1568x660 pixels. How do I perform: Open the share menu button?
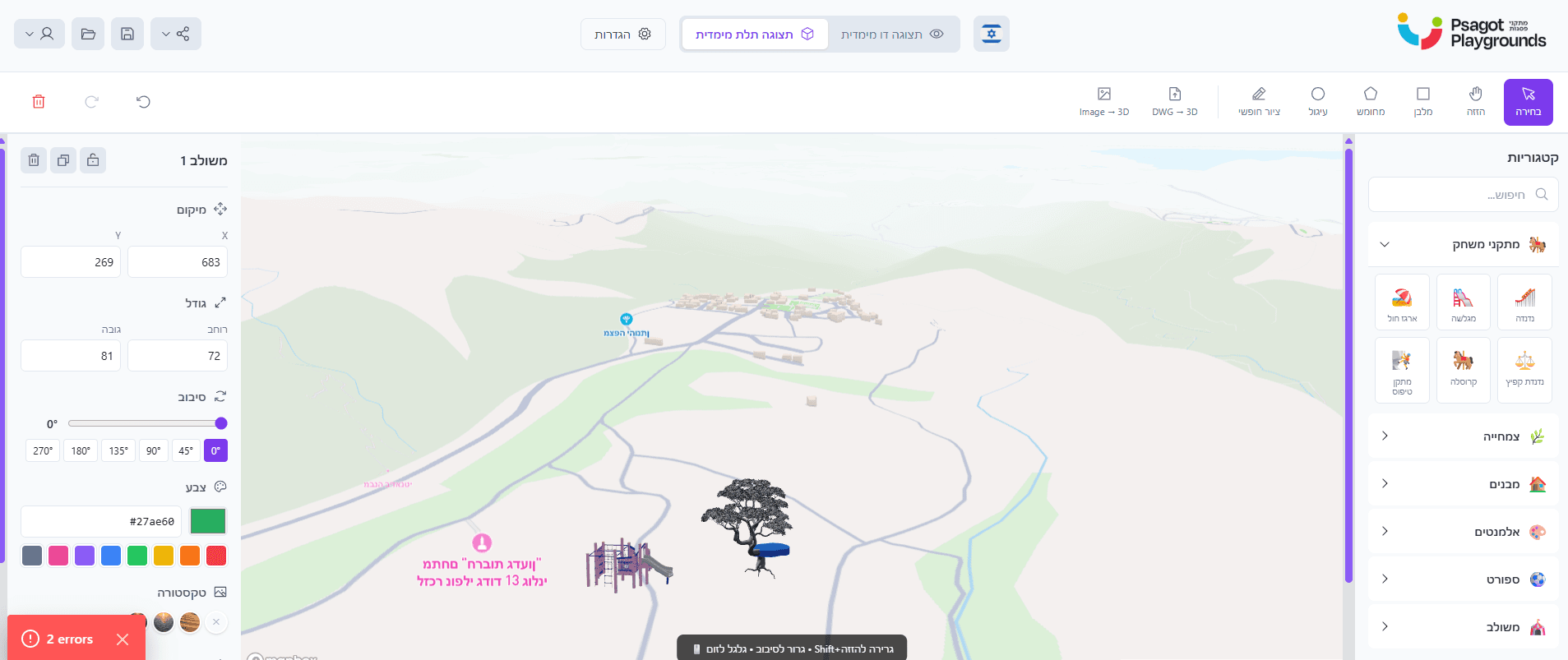(x=176, y=34)
